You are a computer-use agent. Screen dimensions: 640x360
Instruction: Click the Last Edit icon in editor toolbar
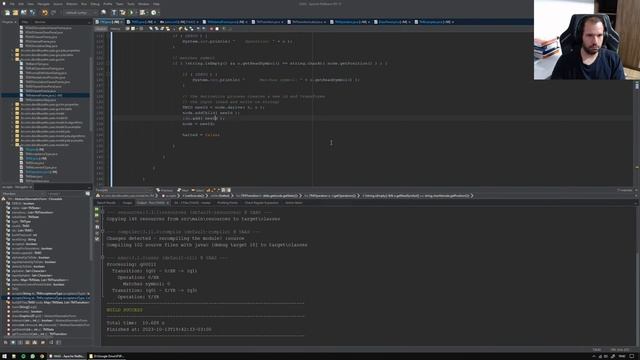point(127,29)
